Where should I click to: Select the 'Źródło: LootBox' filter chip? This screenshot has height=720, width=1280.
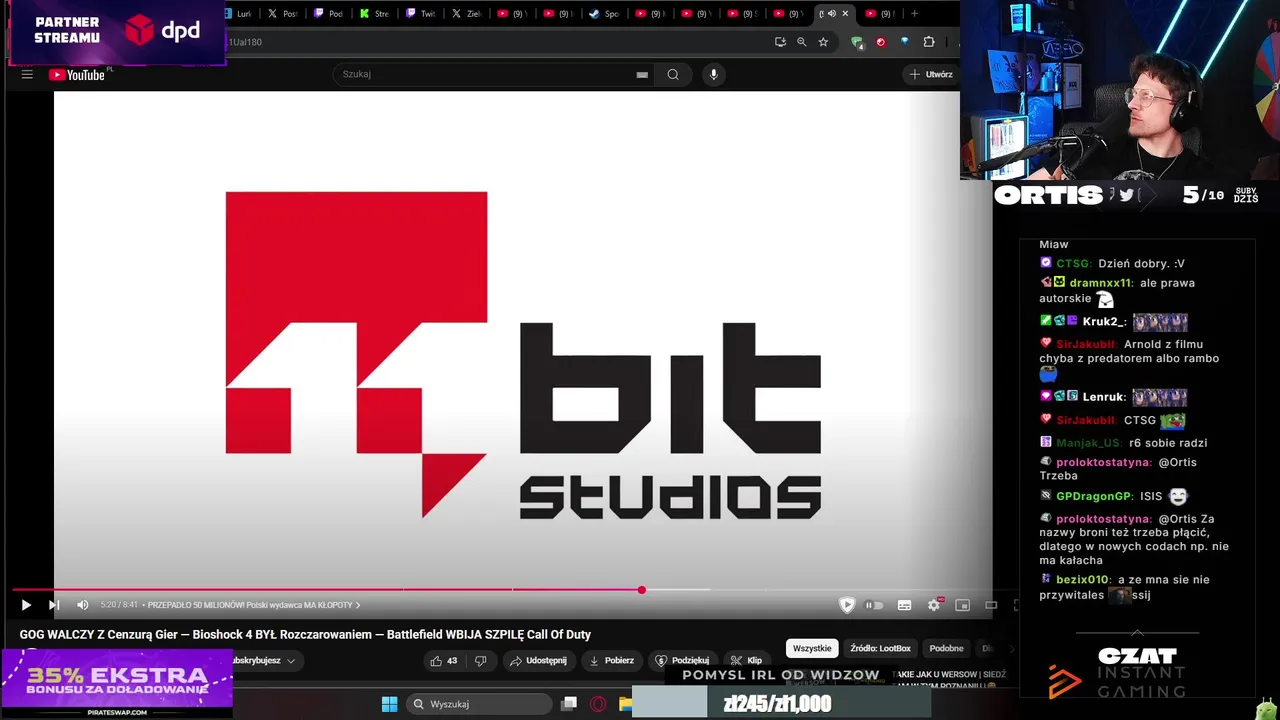pyautogui.click(x=881, y=649)
